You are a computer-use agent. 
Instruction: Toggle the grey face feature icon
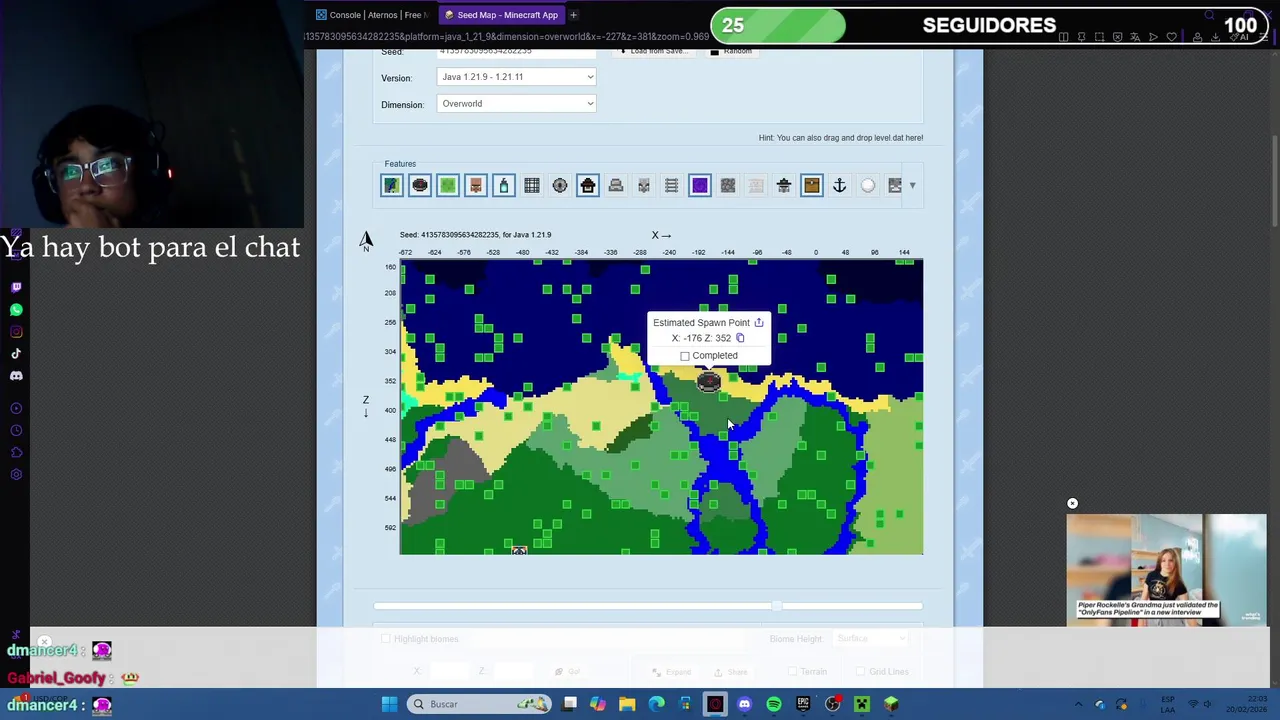pyautogui.click(x=643, y=185)
